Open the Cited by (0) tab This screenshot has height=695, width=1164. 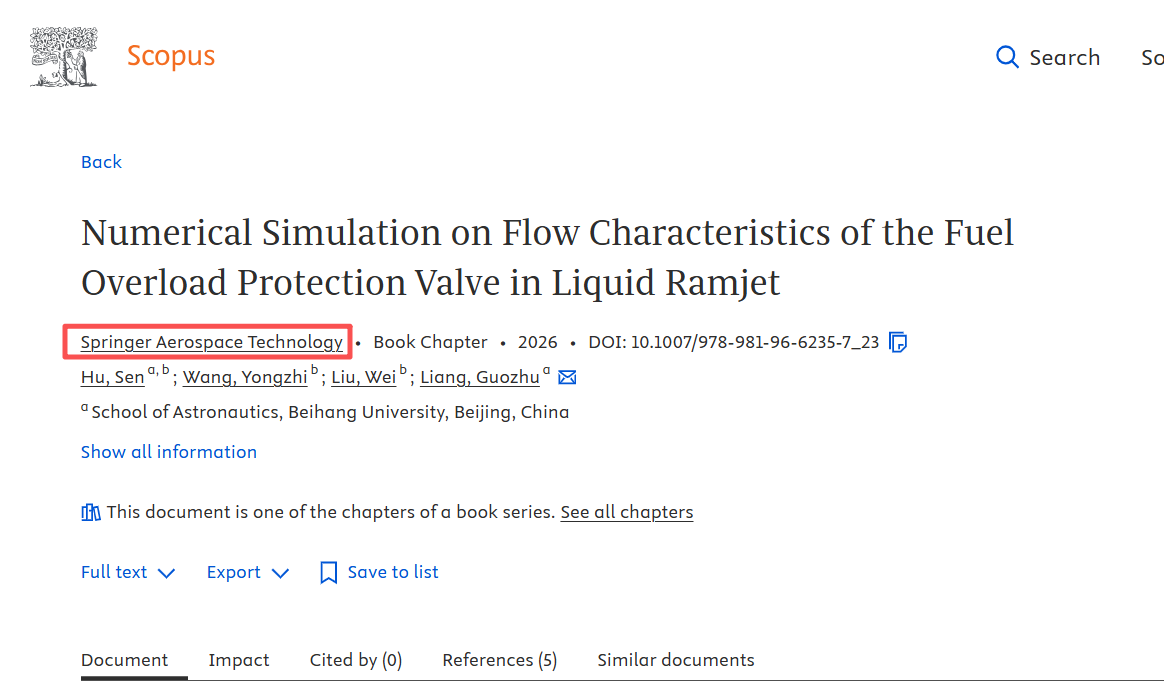(x=355, y=660)
